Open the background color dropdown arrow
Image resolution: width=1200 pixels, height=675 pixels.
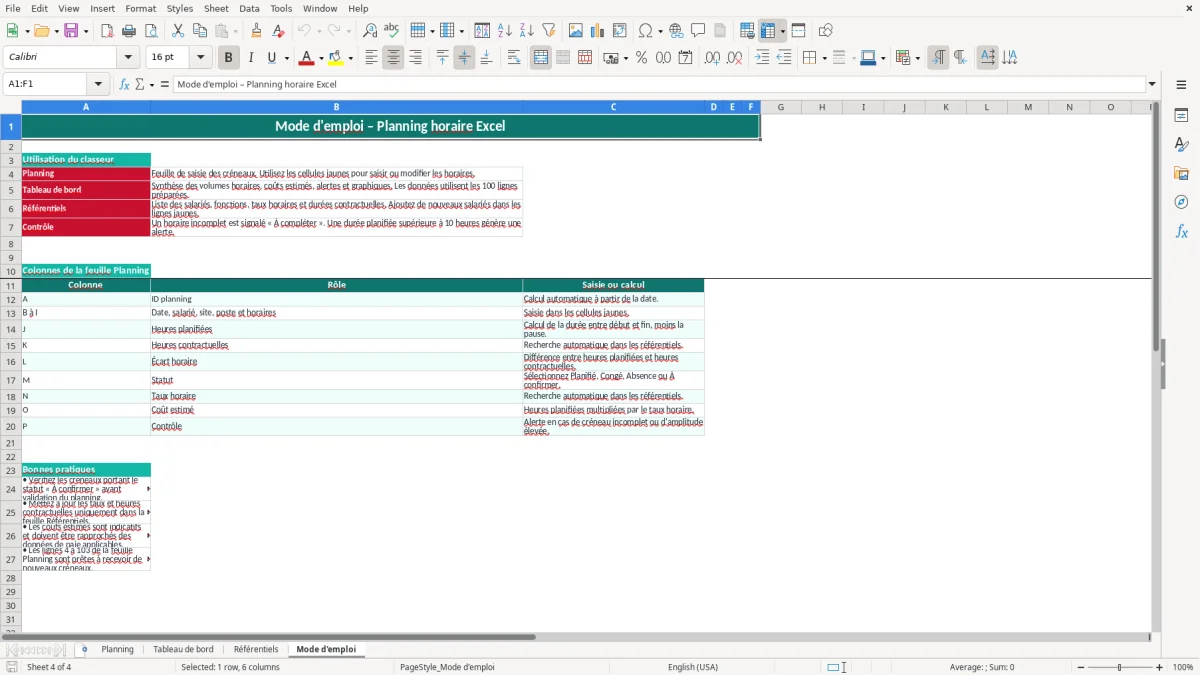(x=350, y=58)
